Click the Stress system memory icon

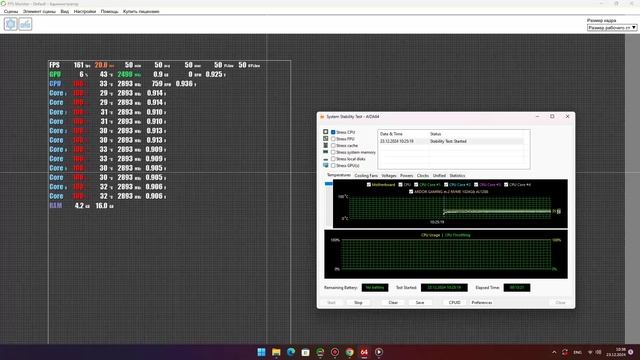(x=325, y=152)
